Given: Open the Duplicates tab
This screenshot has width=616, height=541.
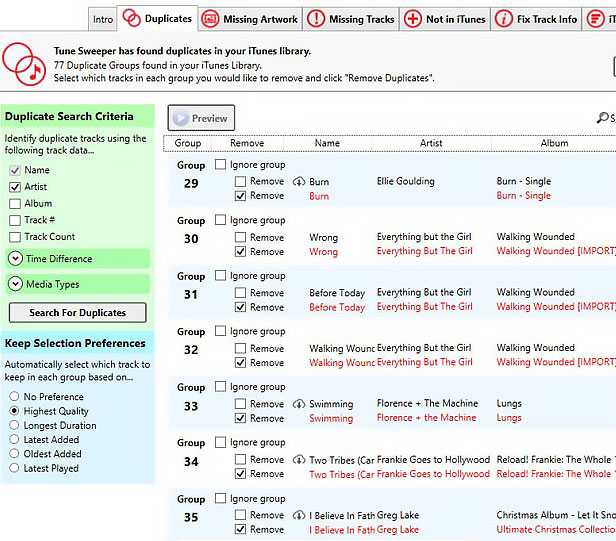Looking at the screenshot, I should (x=158, y=18).
